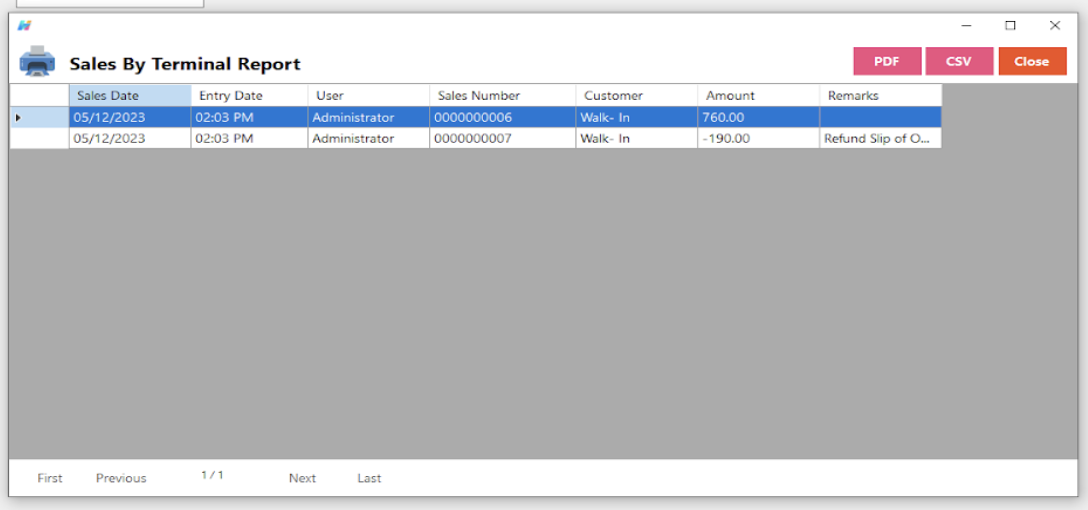Click the Sales Number column header
This screenshot has width=1088, height=510.
502,96
